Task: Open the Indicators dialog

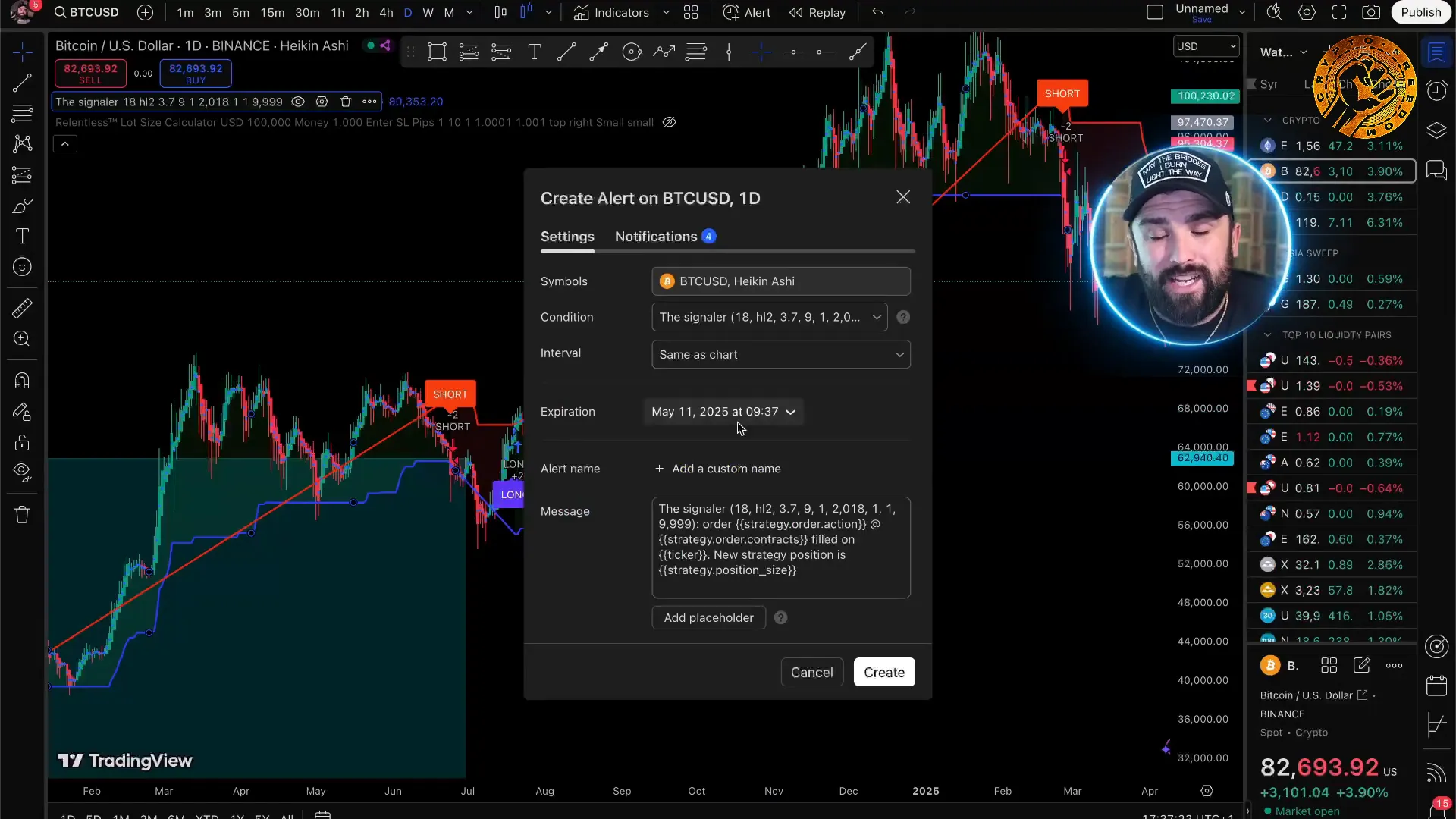Action: tap(611, 12)
